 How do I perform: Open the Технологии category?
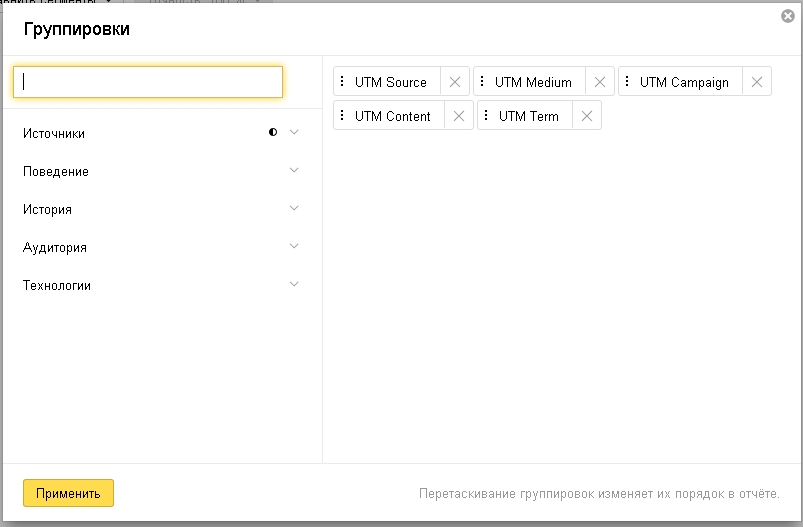(x=57, y=286)
